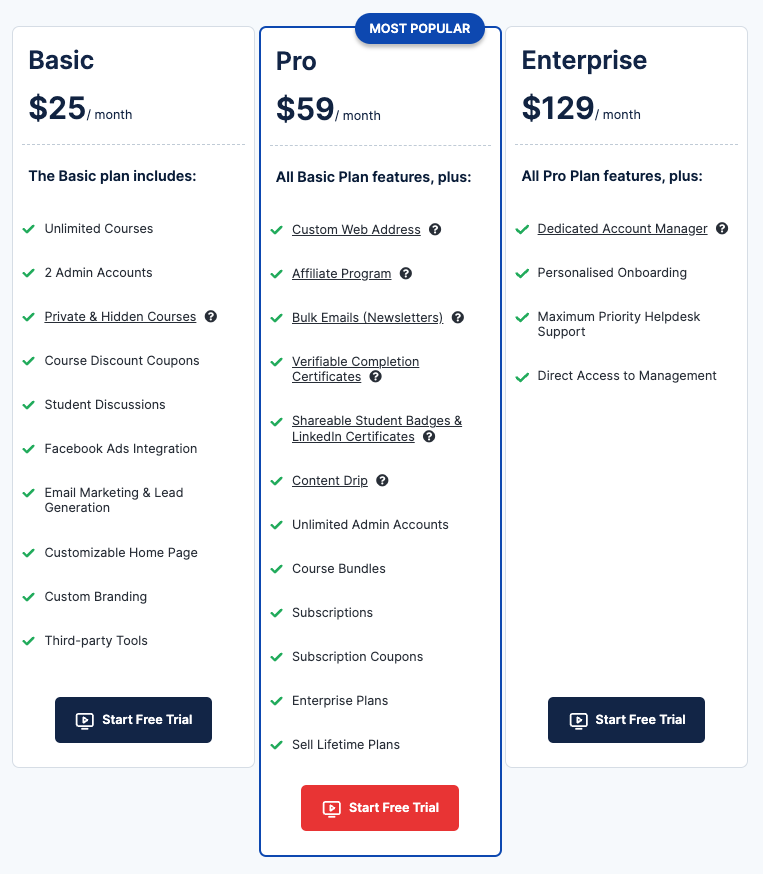Click the help icon beside Custom Web Address
This screenshot has height=874, width=763.
[x=435, y=229]
